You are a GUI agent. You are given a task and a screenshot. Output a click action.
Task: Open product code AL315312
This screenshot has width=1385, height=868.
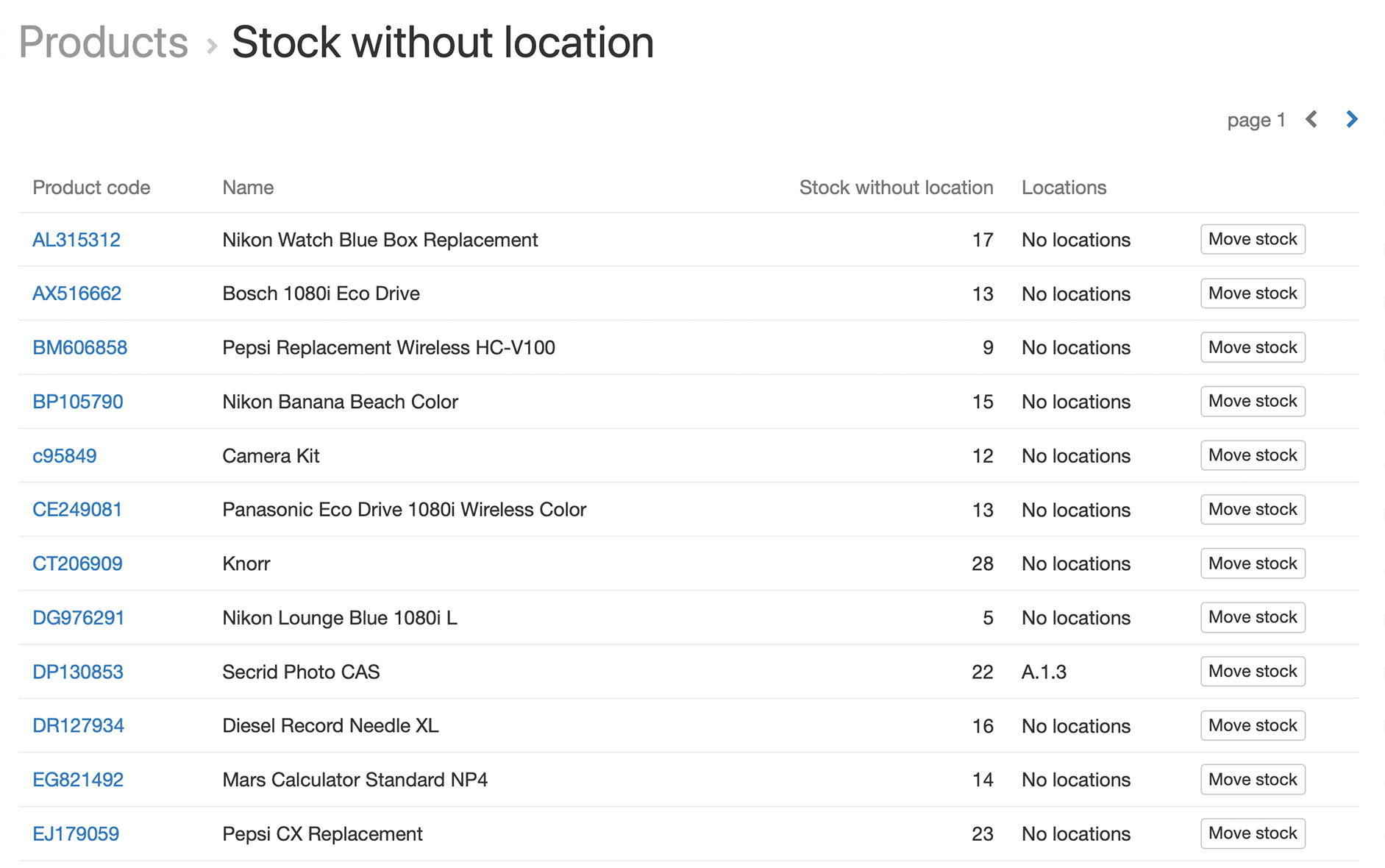click(76, 240)
